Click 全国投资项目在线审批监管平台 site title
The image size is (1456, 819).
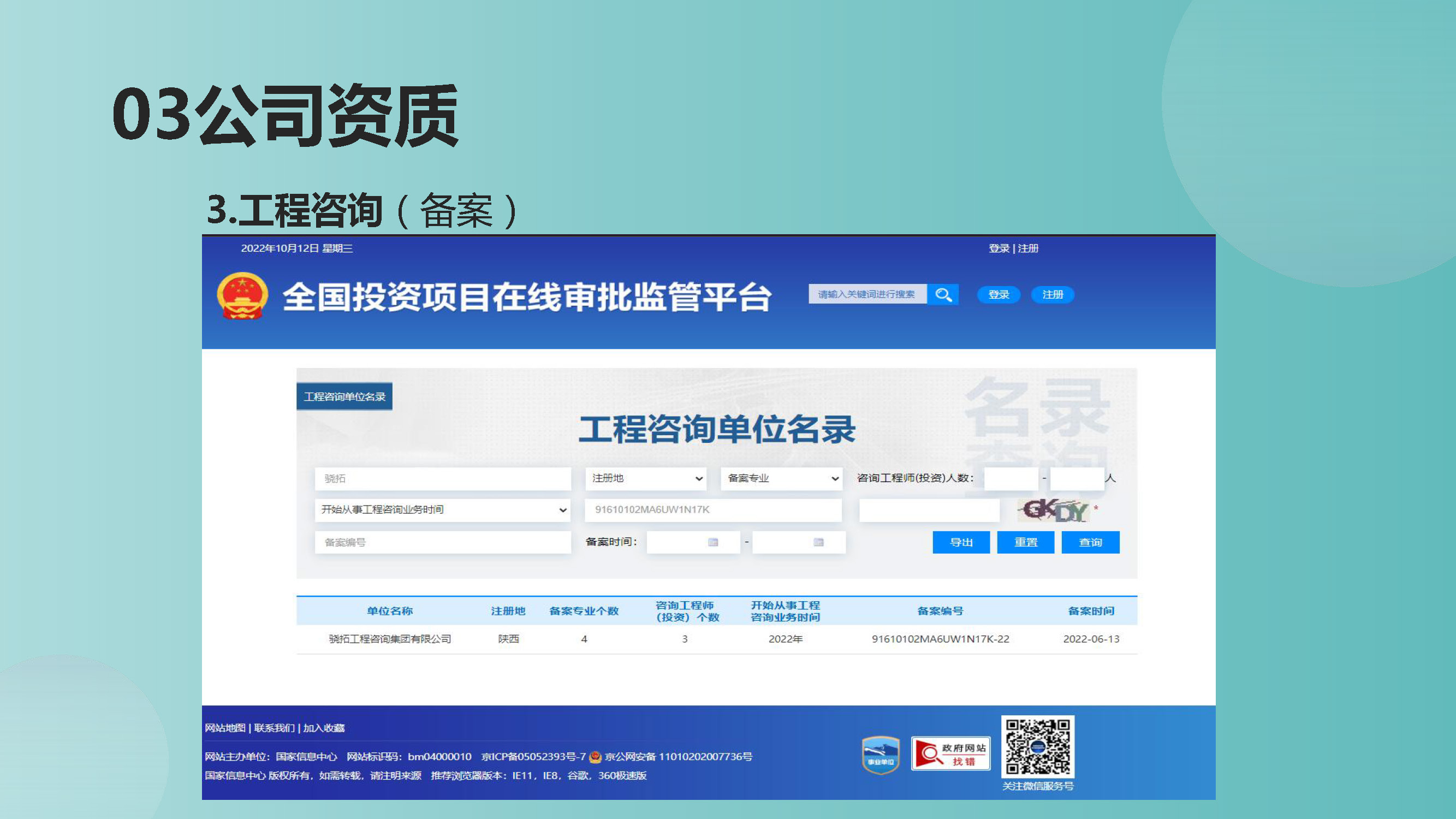coord(527,296)
